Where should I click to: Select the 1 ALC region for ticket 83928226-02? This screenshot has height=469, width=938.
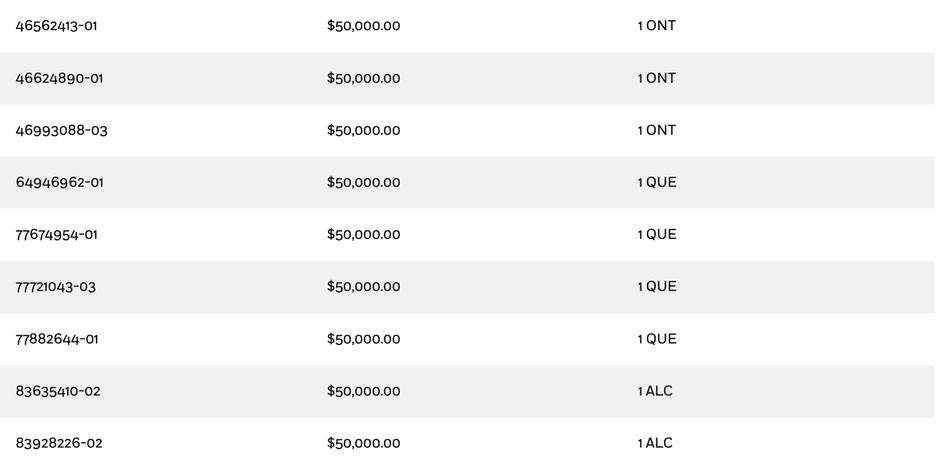pyautogui.click(x=655, y=443)
